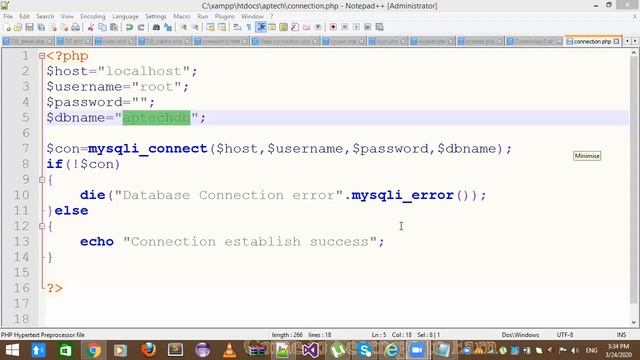Open the Search menu

pos(45,16)
